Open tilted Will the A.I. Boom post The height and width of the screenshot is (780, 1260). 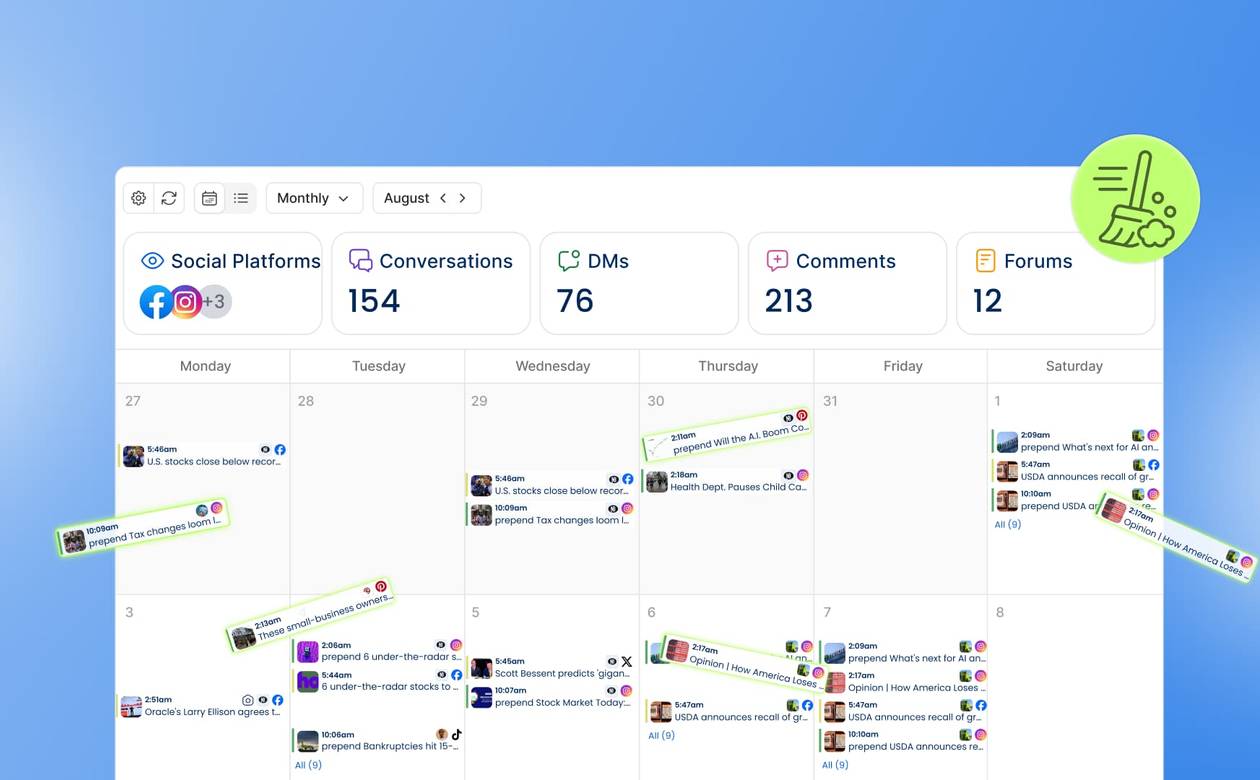pos(726,436)
